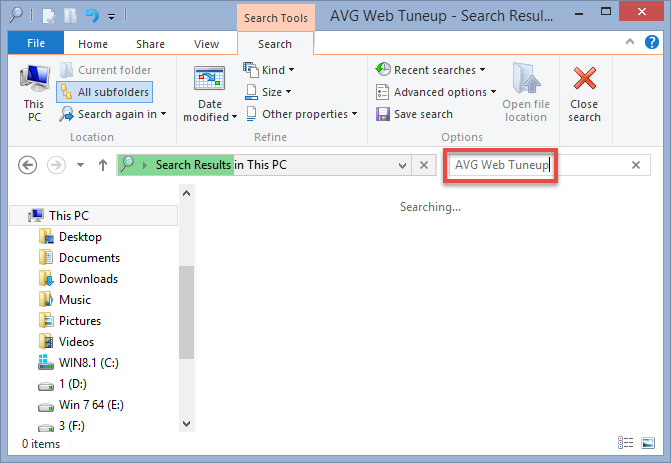Click the Size filter page icon
671x463 pixels.
(x=251, y=92)
